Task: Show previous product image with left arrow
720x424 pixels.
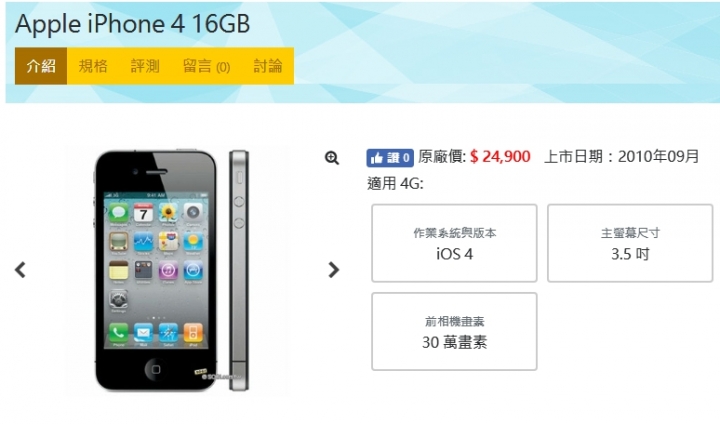Action: 20,270
